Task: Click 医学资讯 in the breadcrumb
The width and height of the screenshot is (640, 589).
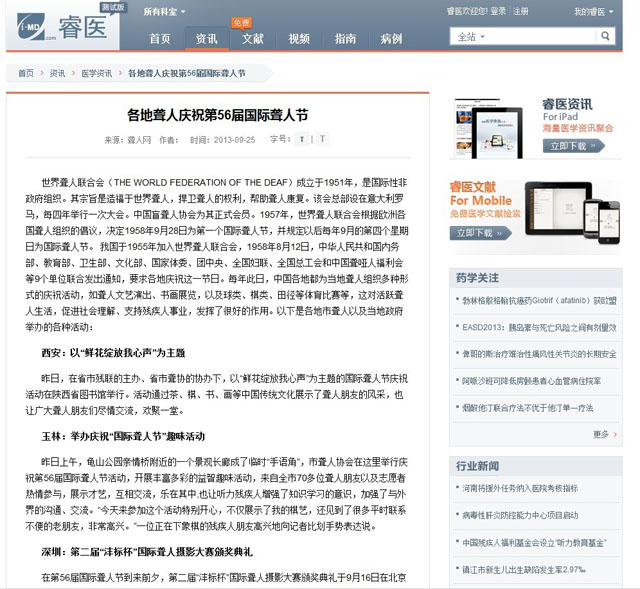Action: (96, 73)
